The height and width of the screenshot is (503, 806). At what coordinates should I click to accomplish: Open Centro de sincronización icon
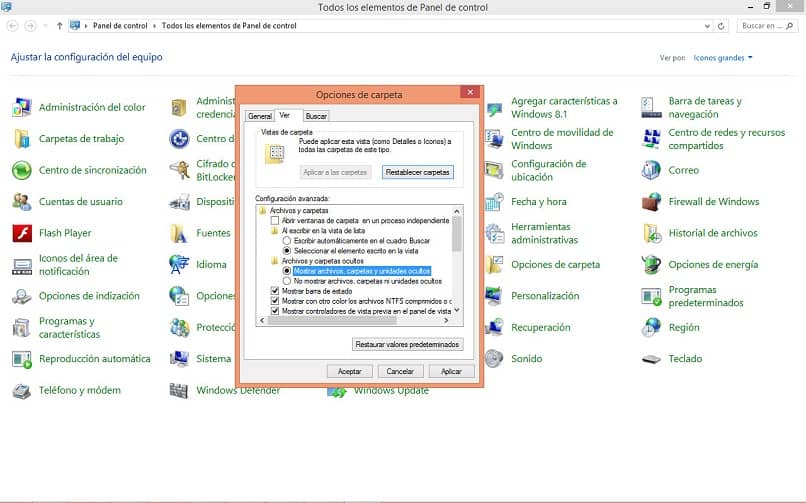(x=22, y=170)
